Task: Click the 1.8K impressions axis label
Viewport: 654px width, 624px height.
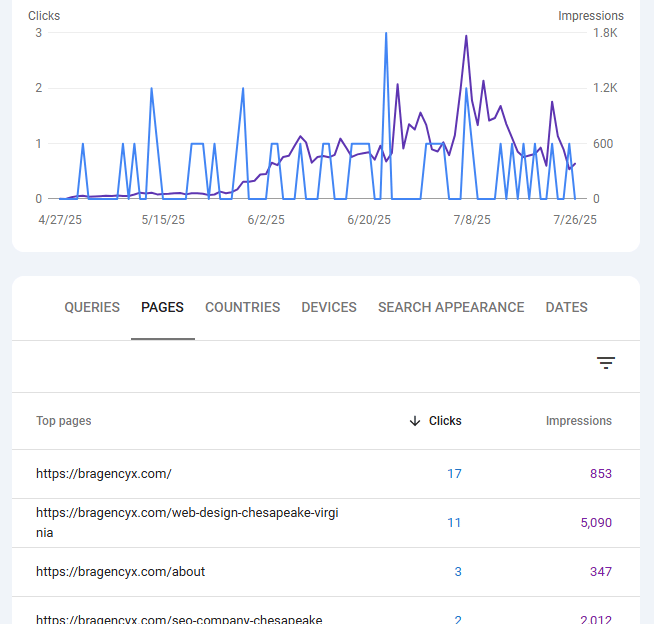Action: point(605,33)
